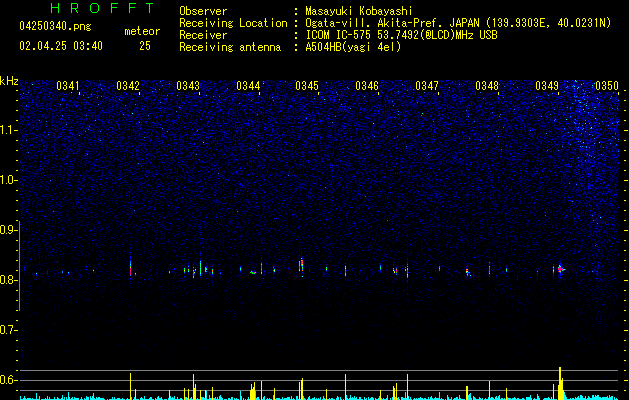This screenshot has width=629, height=400.
Task: Click the 1.1 frequency axis label
Action: 8,130
